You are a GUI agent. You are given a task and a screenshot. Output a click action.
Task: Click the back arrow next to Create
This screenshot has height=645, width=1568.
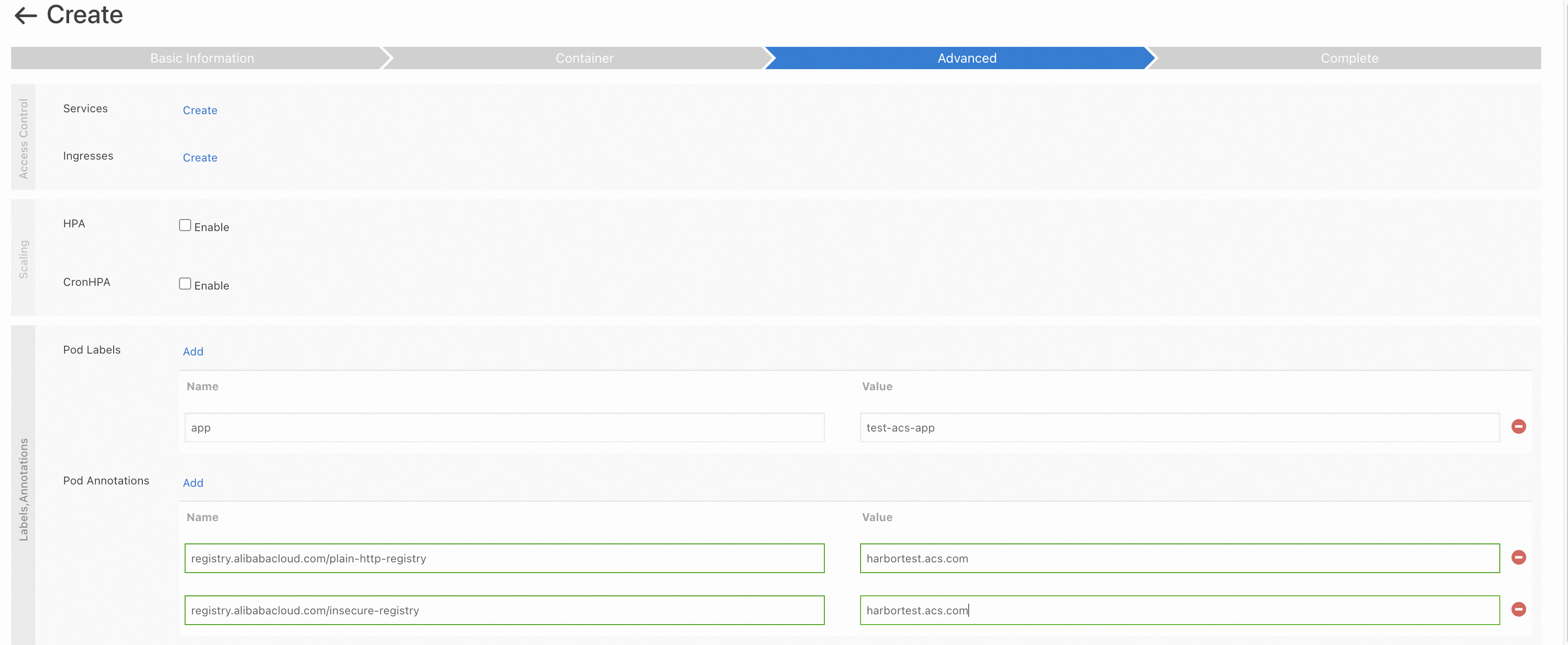[26, 15]
